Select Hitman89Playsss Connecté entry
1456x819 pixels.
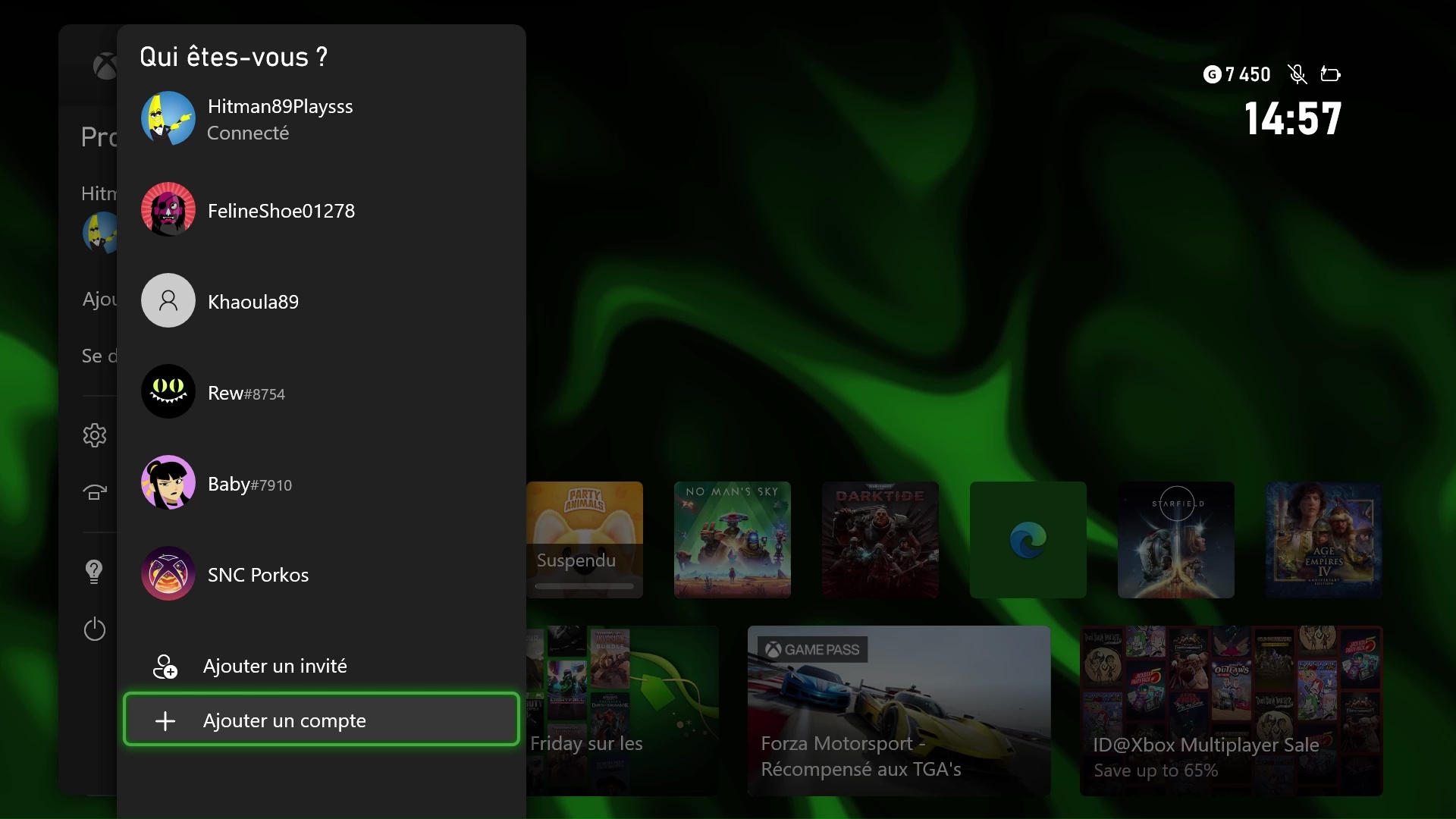[322, 119]
